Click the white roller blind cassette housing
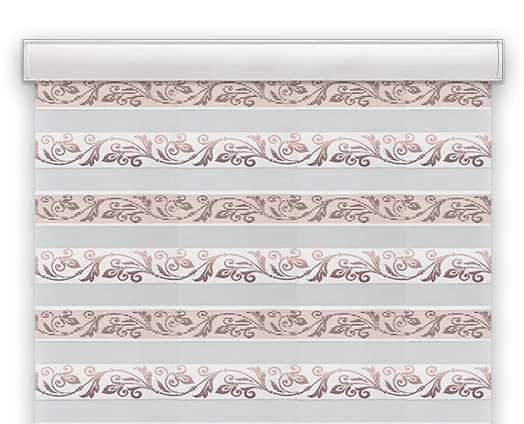Screen dimensions: 524x424 (263, 60)
